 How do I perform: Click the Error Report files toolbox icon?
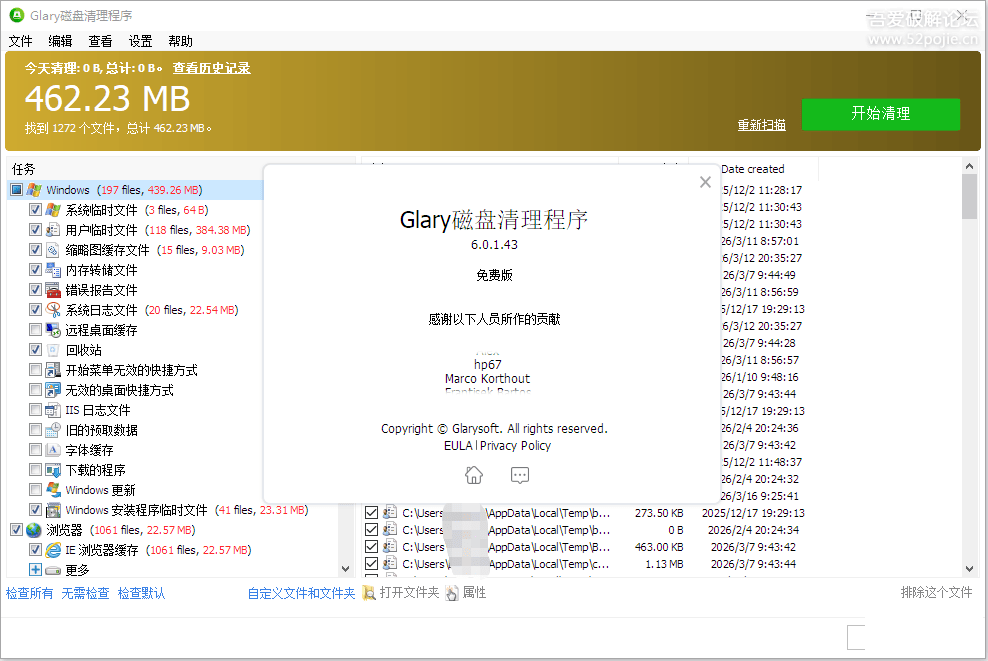pos(53,290)
